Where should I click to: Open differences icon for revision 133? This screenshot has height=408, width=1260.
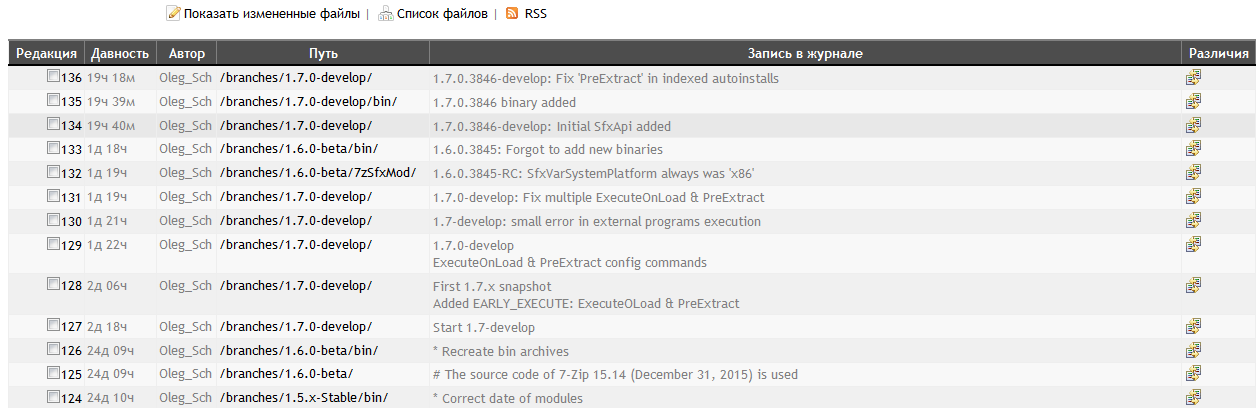[x=1193, y=149]
